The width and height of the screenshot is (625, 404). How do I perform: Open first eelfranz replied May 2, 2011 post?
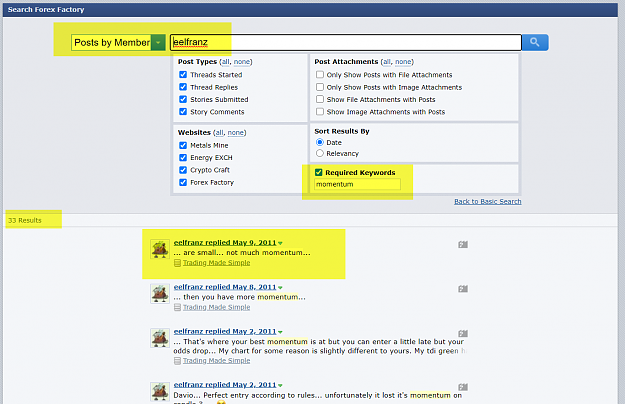coord(225,331)
